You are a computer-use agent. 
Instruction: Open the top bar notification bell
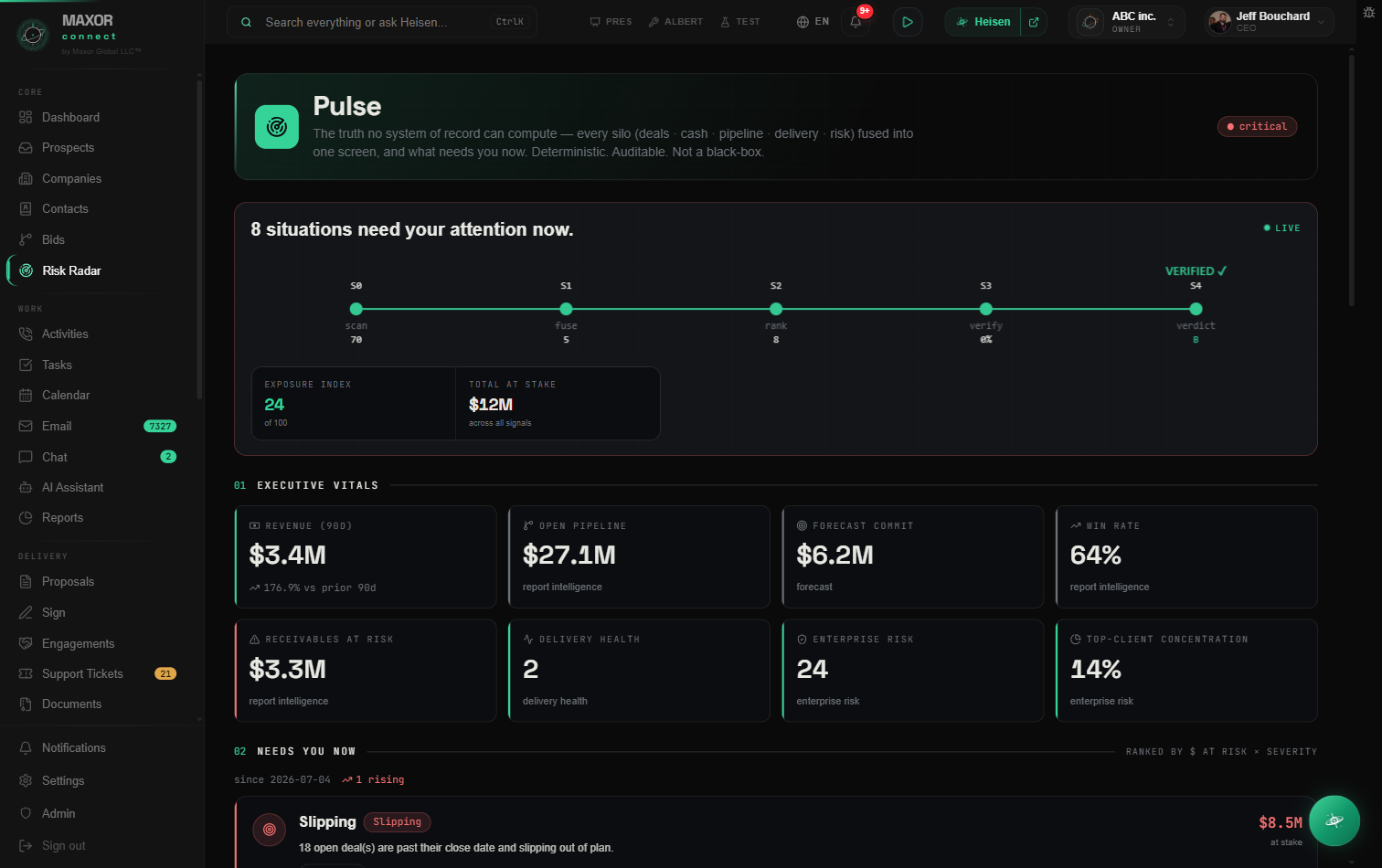click(x=856, y=22)
